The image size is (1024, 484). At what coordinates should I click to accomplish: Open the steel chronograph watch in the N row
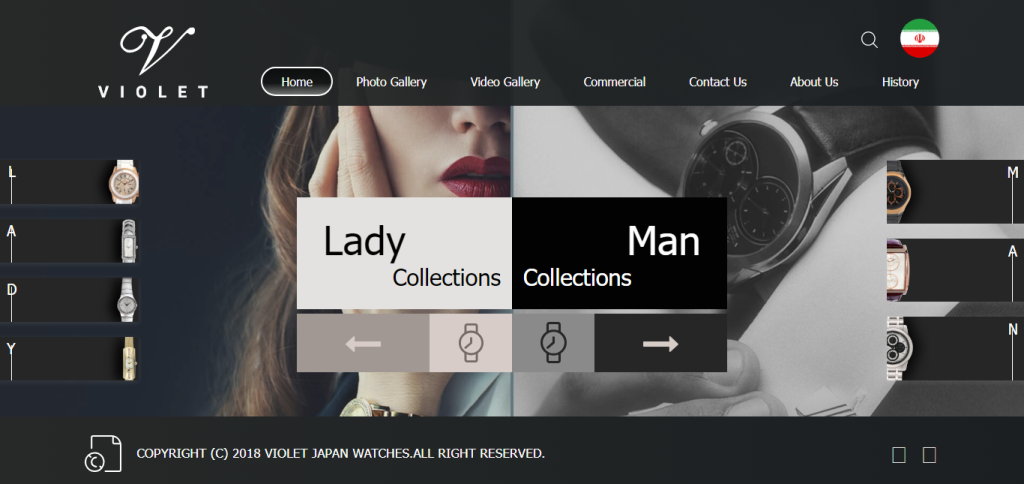(x=899, y=349)
